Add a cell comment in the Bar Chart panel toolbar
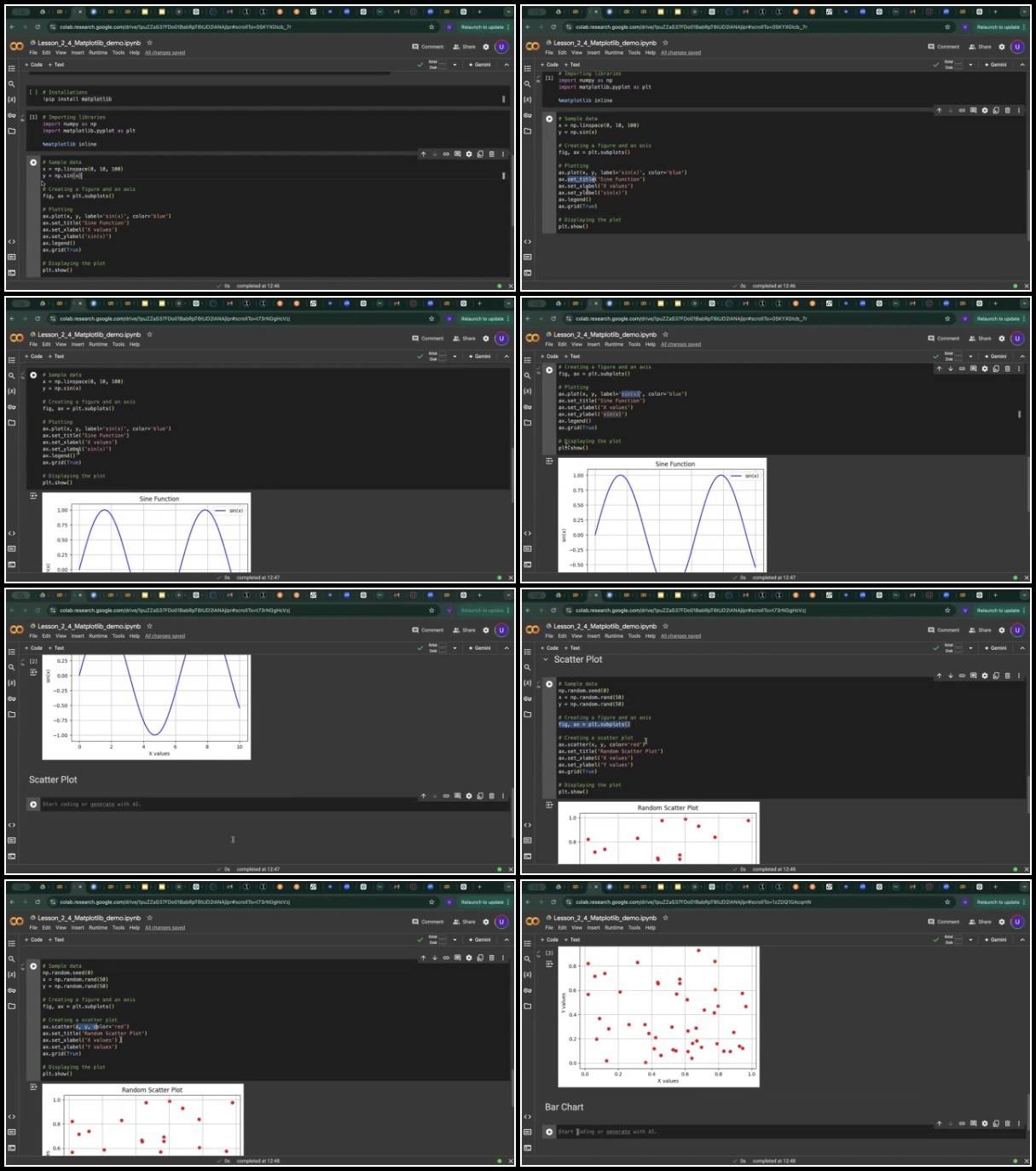The height and width of the screenshot is (1171, 1036). [x=973, y=1123]
